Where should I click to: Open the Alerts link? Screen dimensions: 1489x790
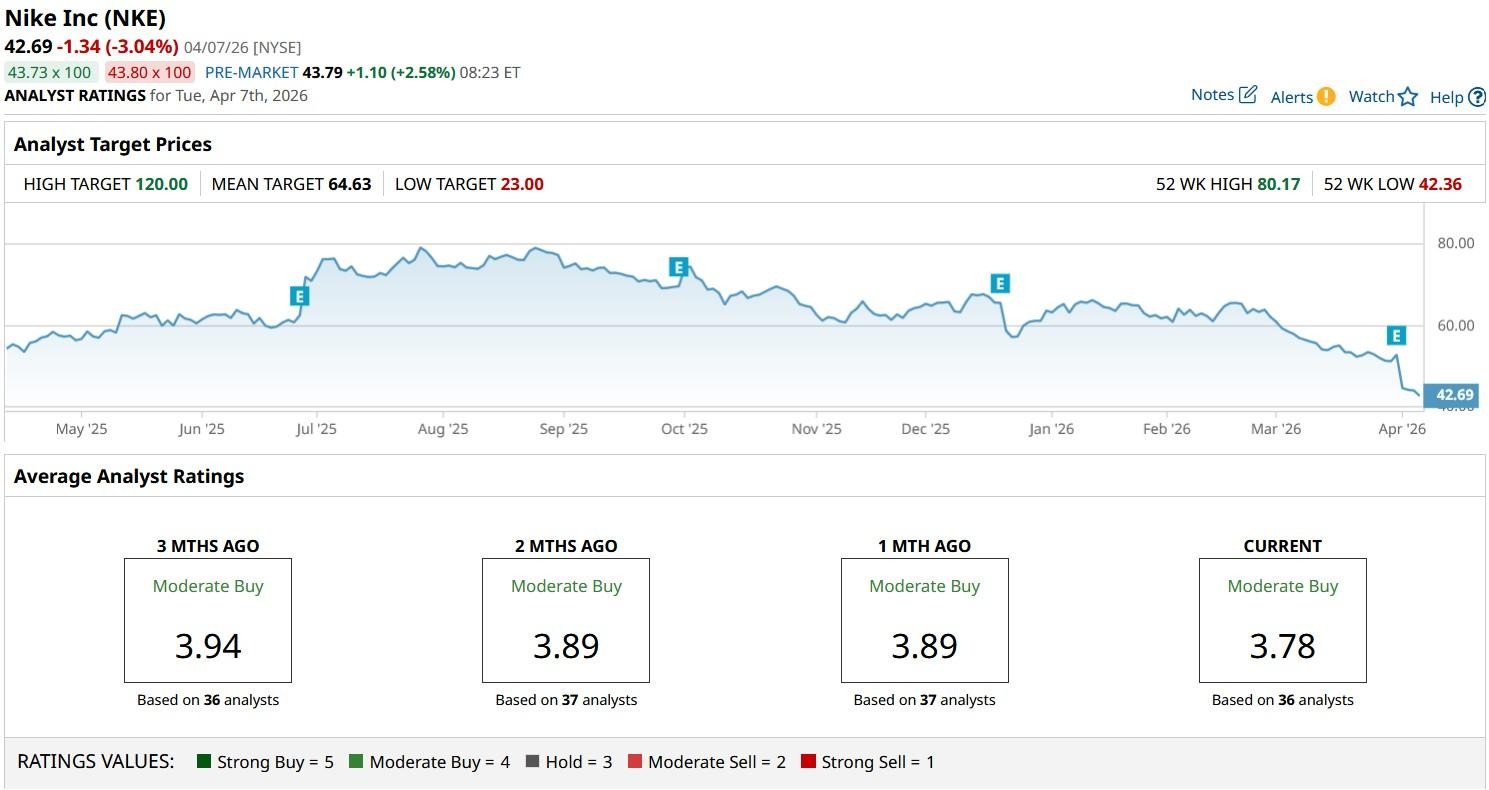click(x=1291, y=97)
